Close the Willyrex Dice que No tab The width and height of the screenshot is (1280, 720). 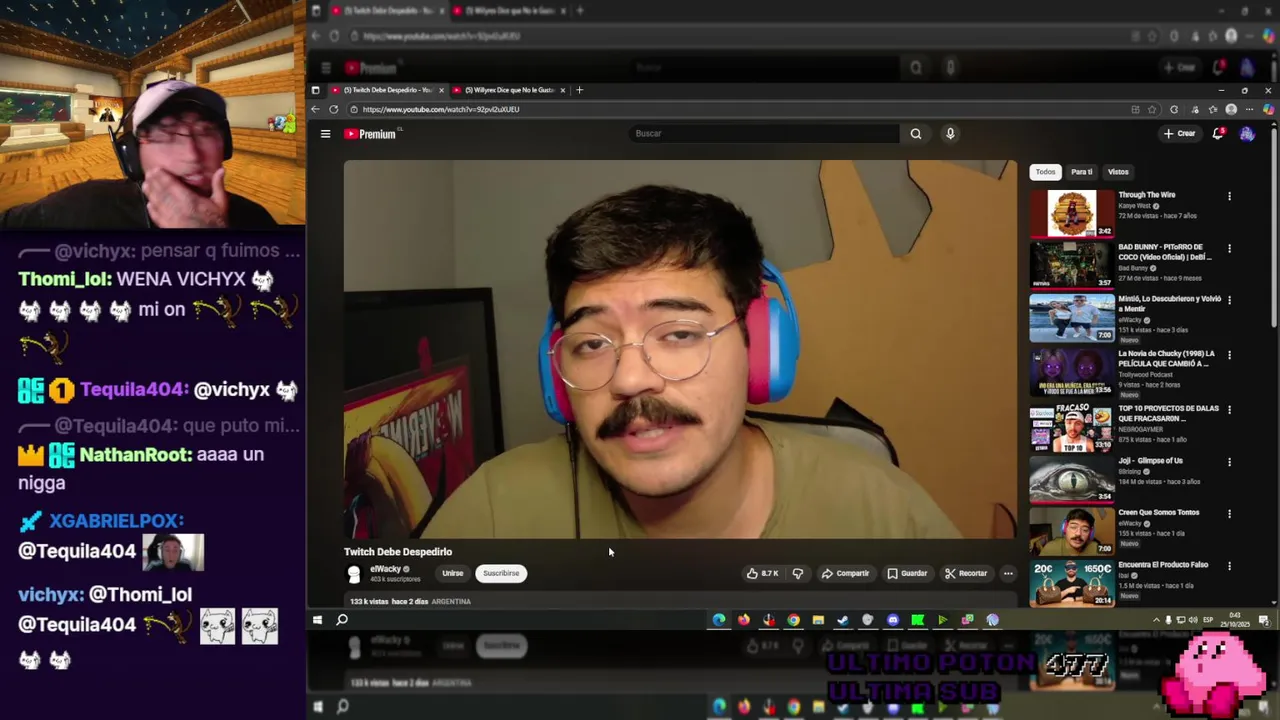[562, 90]
